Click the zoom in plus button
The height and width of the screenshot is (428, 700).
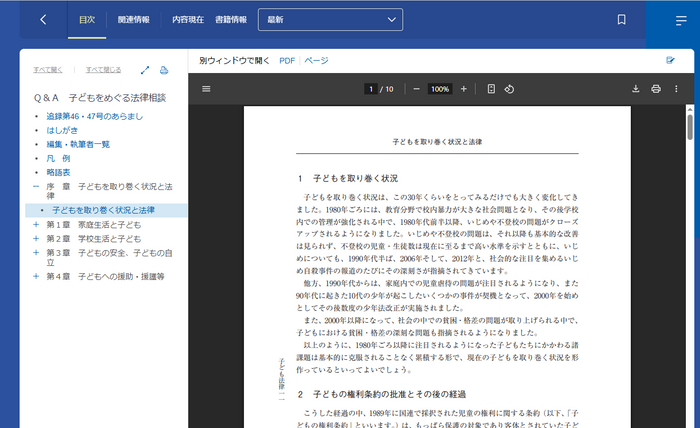tap(463, 89)
